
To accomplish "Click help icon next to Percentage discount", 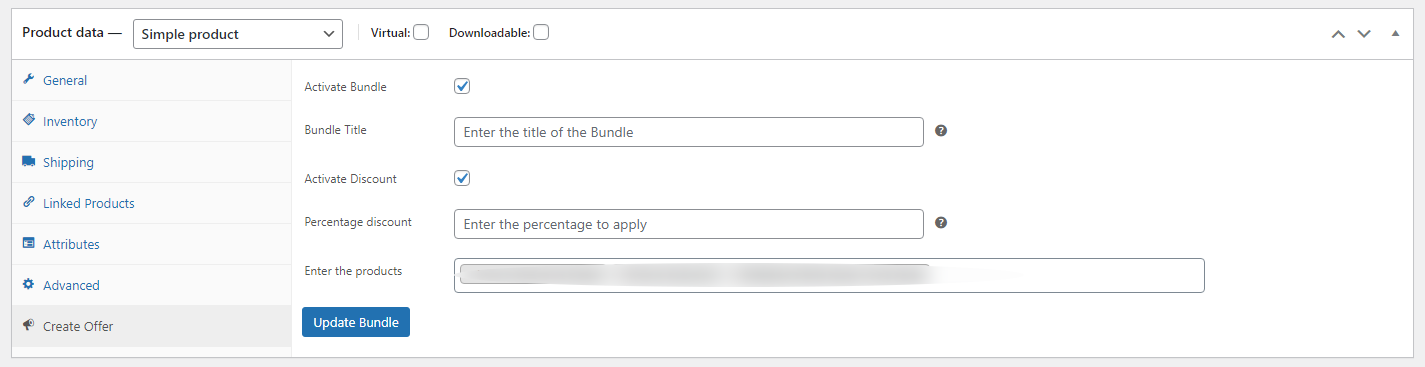I will click(x=941, y=223).
